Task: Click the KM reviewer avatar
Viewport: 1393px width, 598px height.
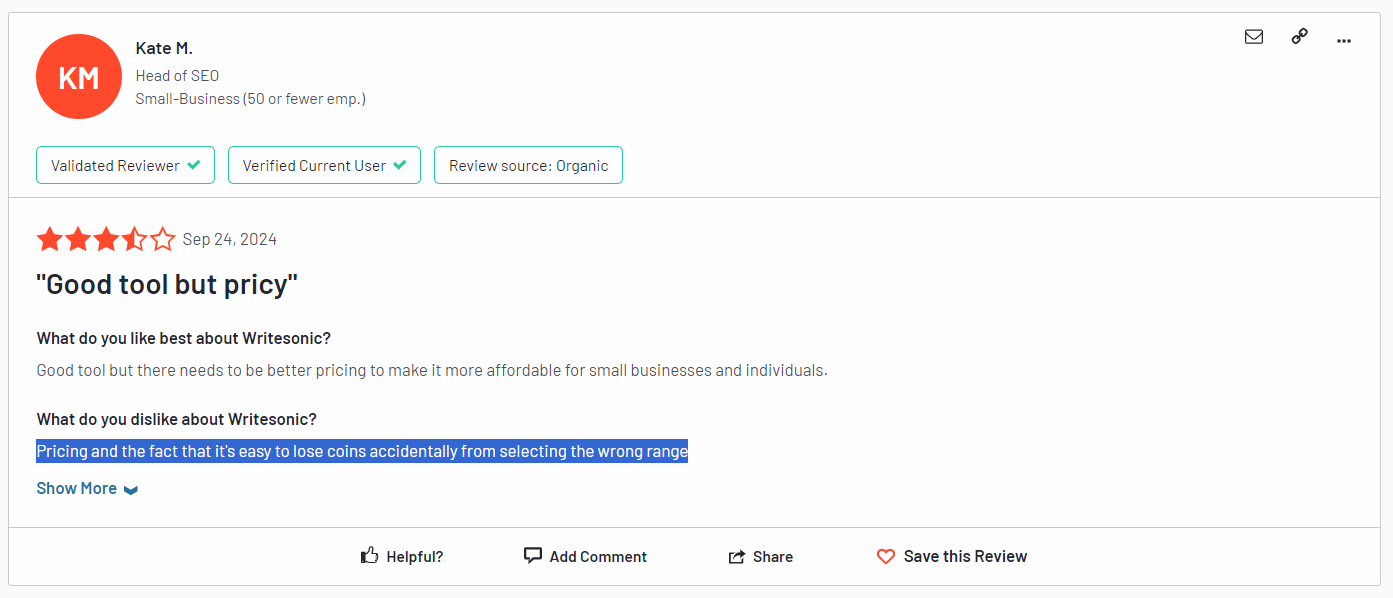Action: [79, 77]
